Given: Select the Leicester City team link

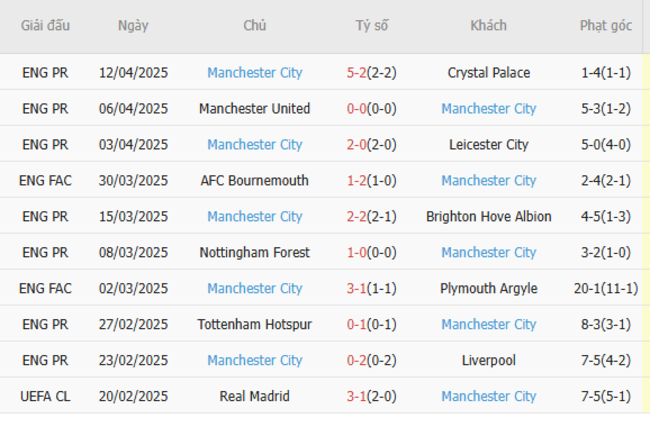Looking at the screenshot, I should (x=489, y=145).
